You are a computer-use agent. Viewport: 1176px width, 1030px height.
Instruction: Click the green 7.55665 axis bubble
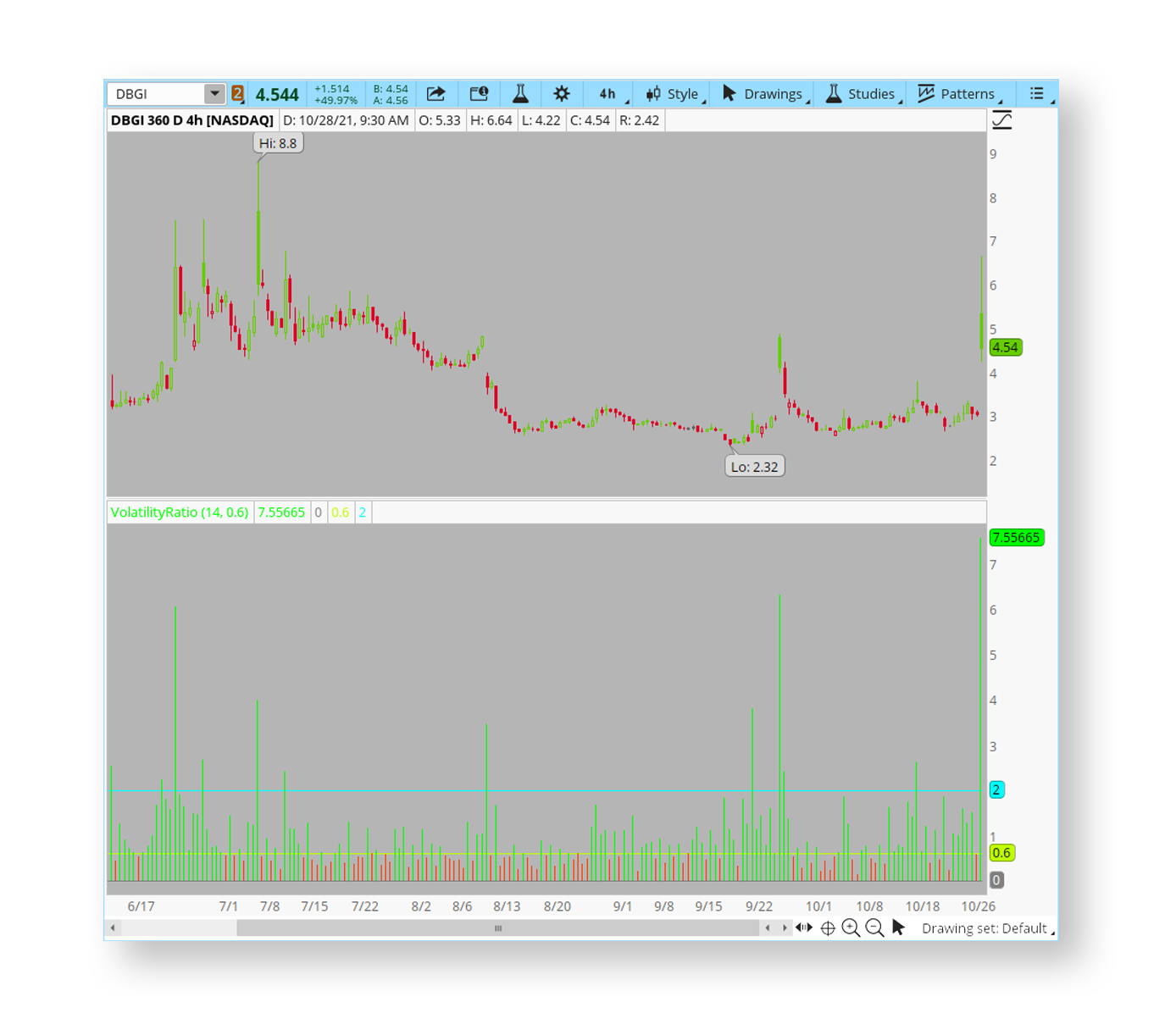(x=1016, y=538)
